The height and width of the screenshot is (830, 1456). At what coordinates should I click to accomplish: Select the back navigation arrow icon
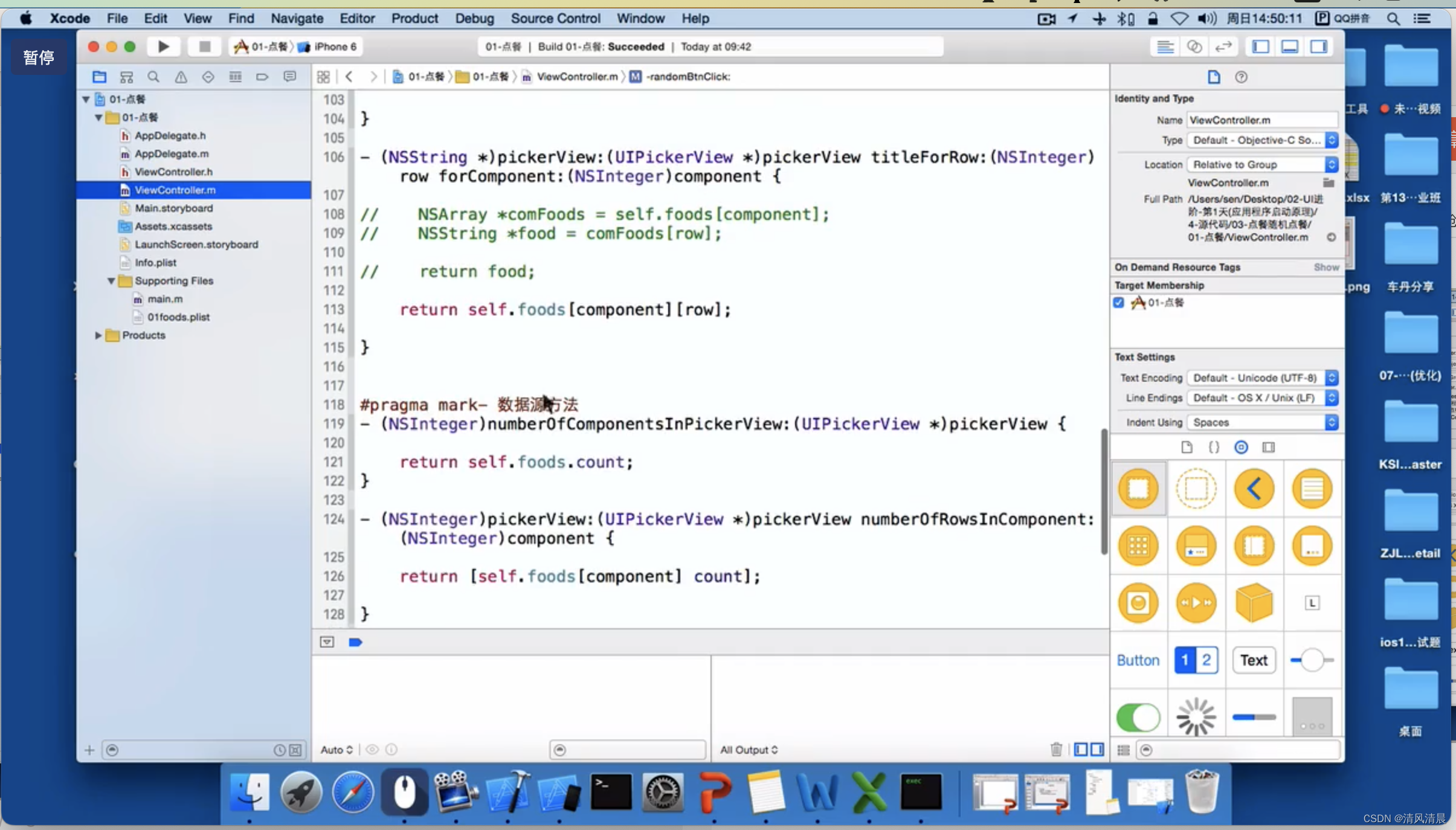click(349, 76)
